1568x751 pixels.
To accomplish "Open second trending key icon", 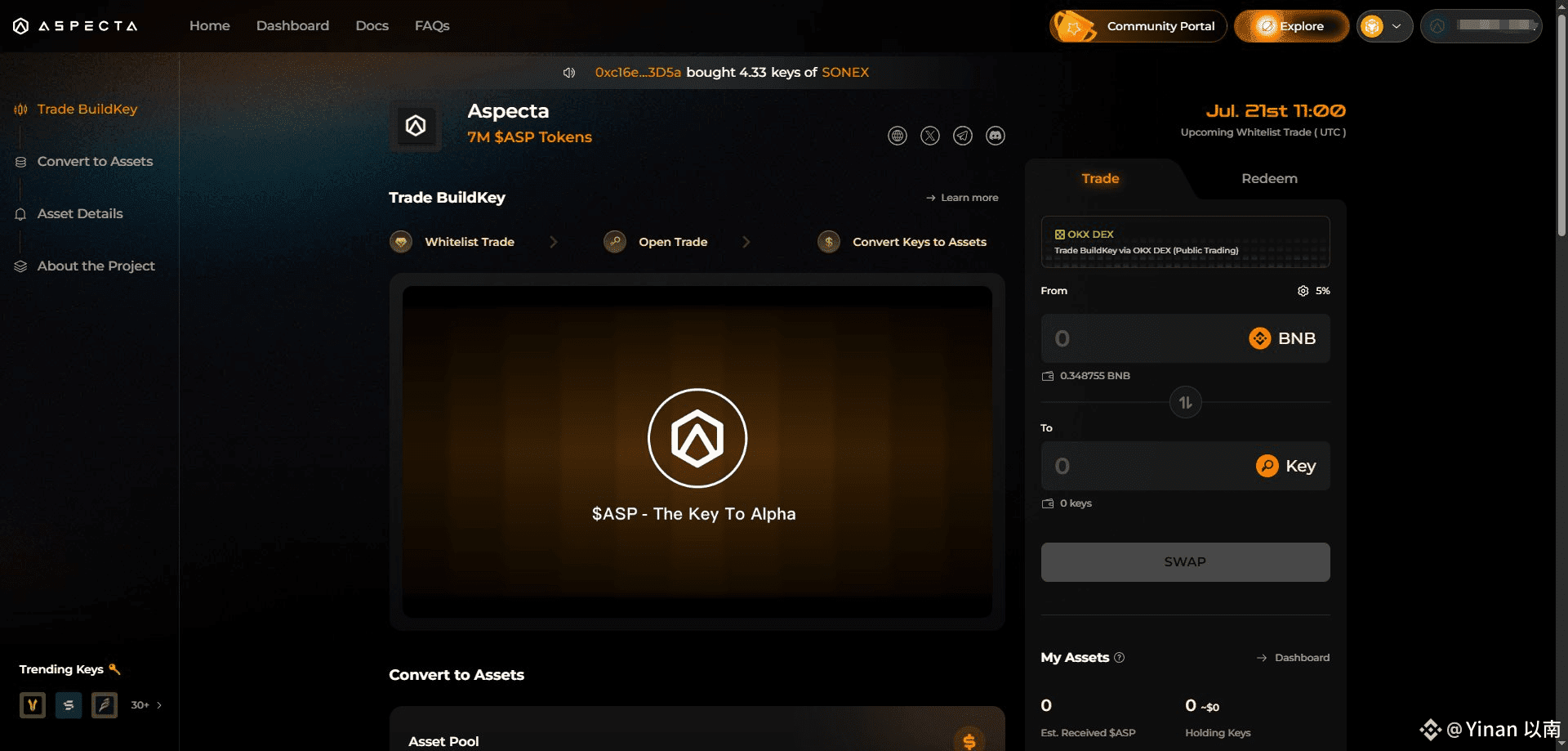I will 69,704.
